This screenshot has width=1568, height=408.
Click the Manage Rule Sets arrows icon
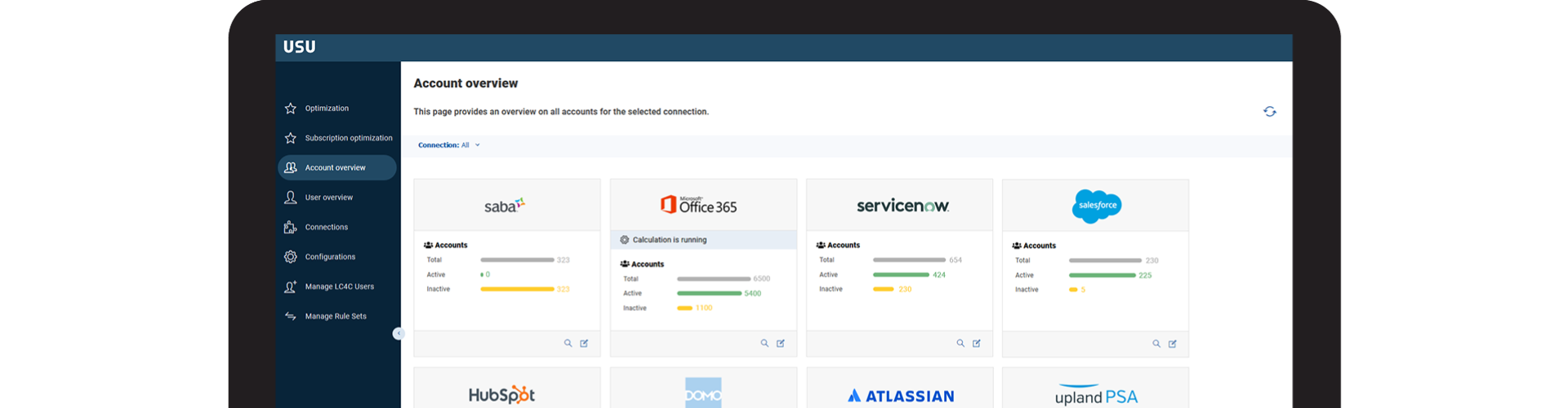pos(291,316)
